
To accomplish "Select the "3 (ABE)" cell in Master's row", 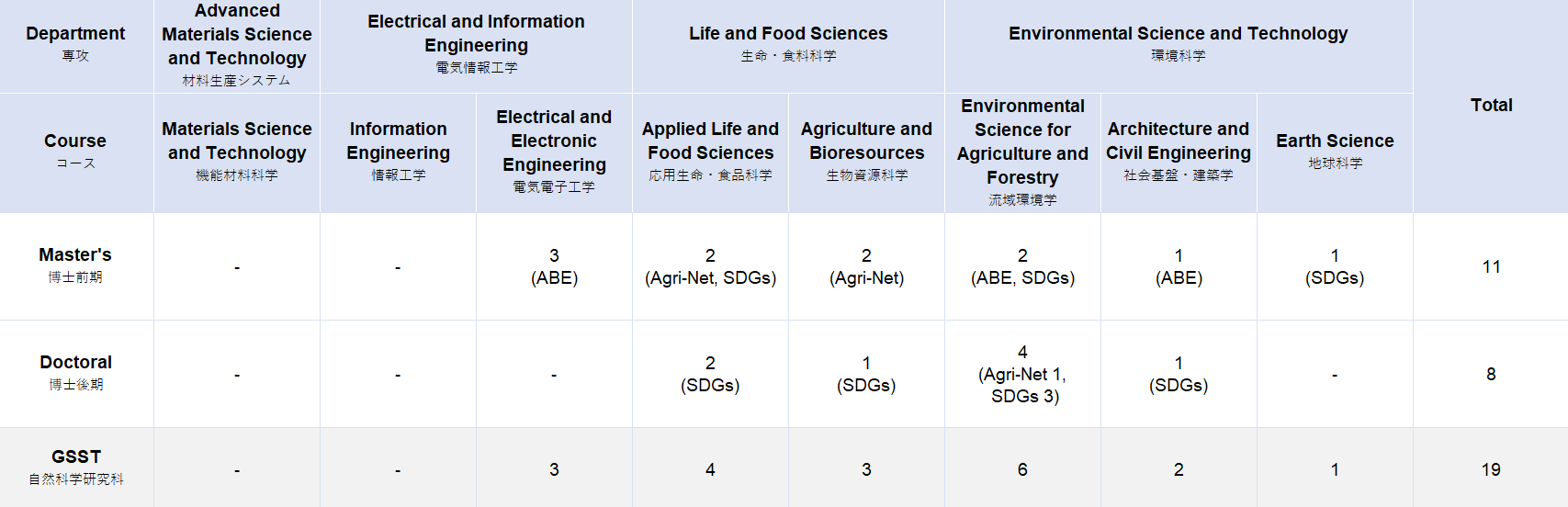I will point(554,266).
